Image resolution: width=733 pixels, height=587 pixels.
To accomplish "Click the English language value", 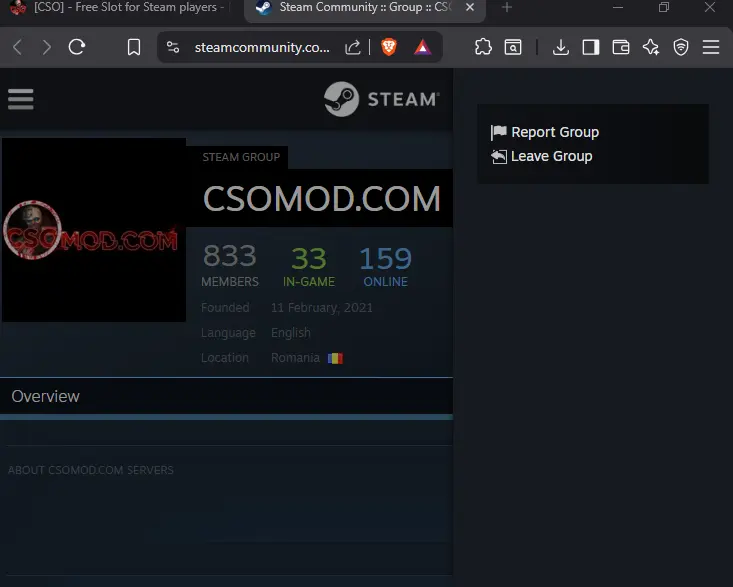I will point(290,333).
